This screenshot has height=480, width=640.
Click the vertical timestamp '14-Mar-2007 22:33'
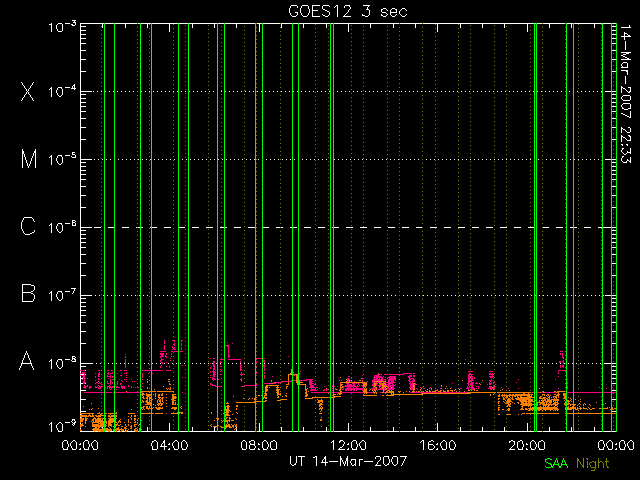tap(625, 94)
